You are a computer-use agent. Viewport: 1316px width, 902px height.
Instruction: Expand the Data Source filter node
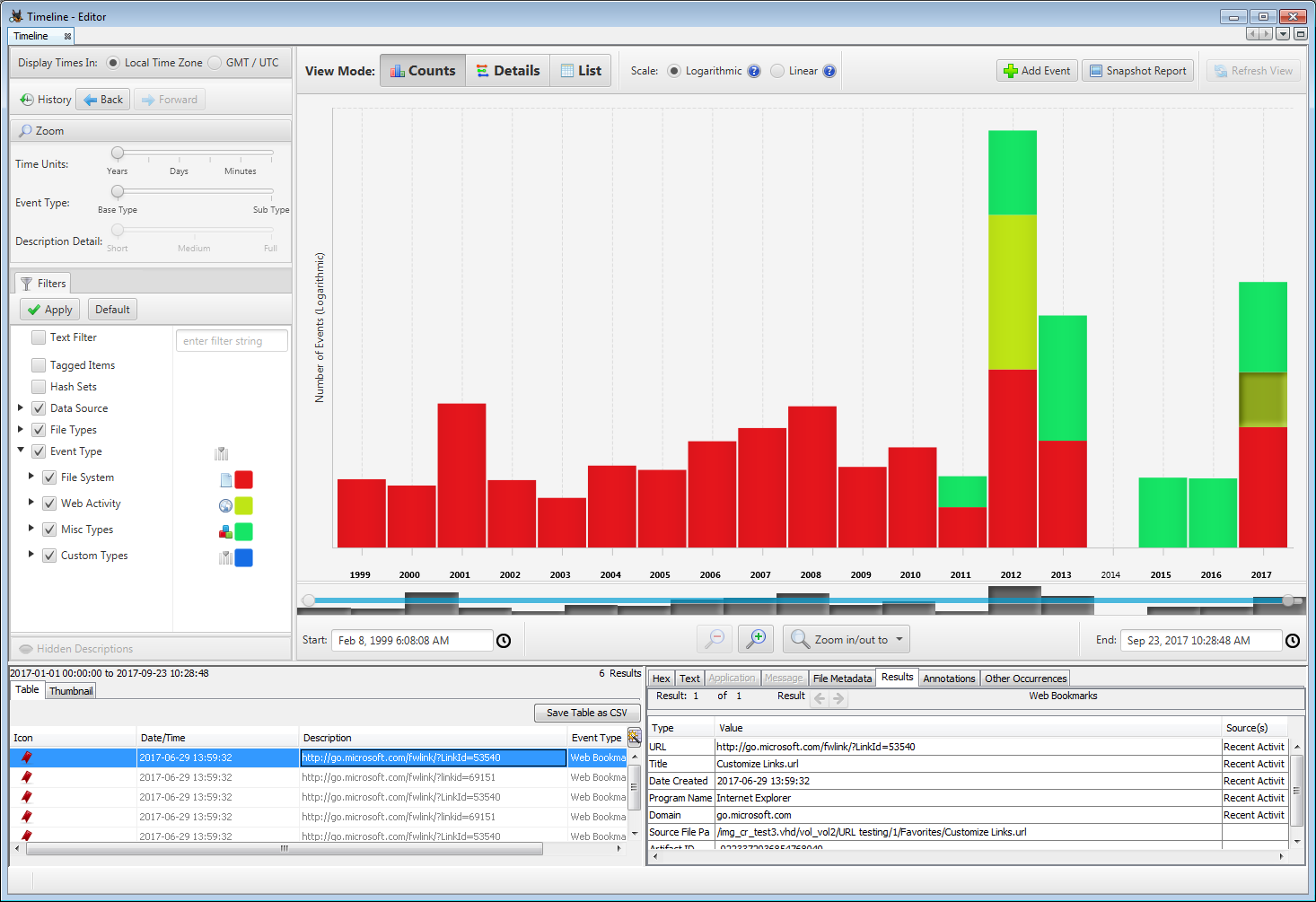pyautogui.click(x=21, y=407)
